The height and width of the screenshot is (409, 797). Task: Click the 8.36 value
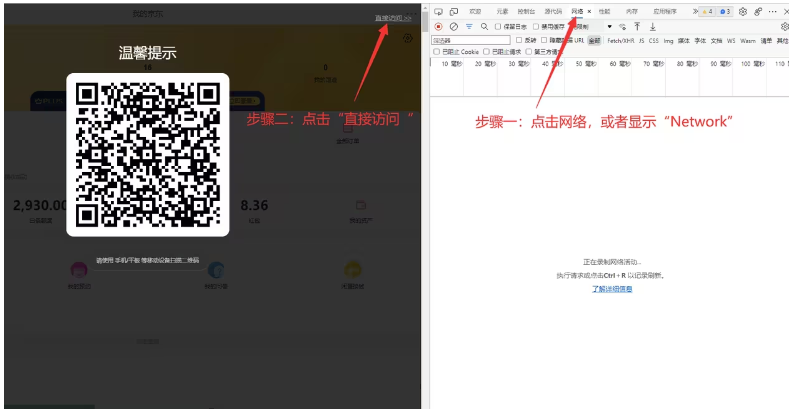point(254,205)
